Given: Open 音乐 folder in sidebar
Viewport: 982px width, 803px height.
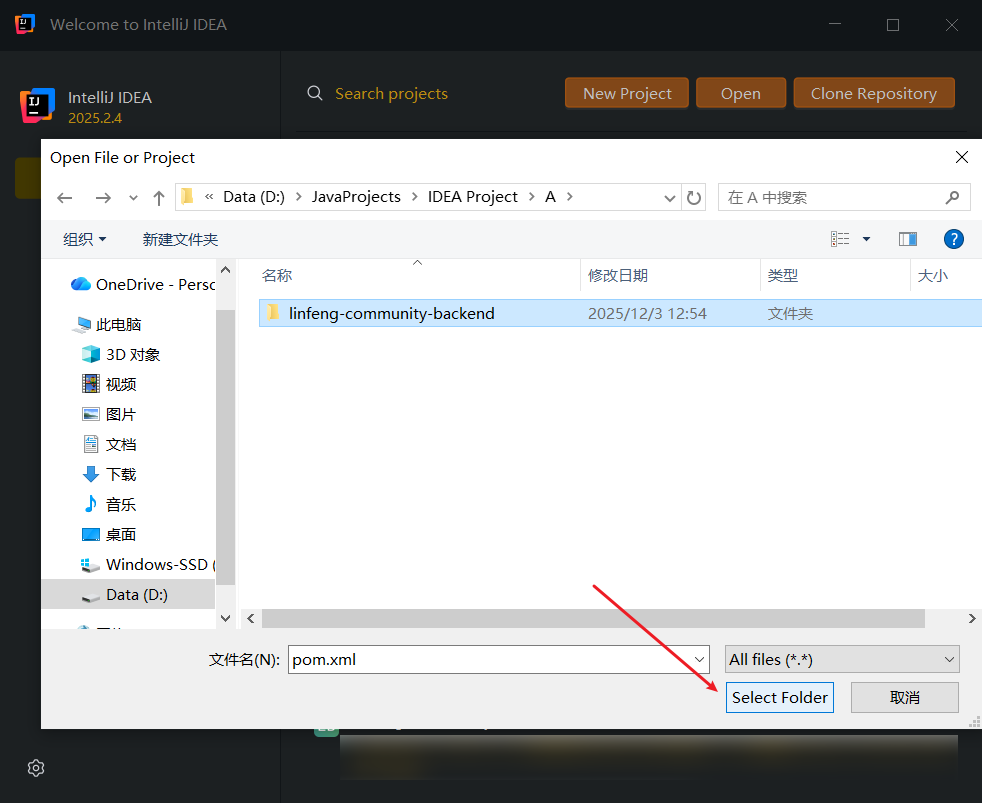Looking at the screenshot, I should (110, 504).
